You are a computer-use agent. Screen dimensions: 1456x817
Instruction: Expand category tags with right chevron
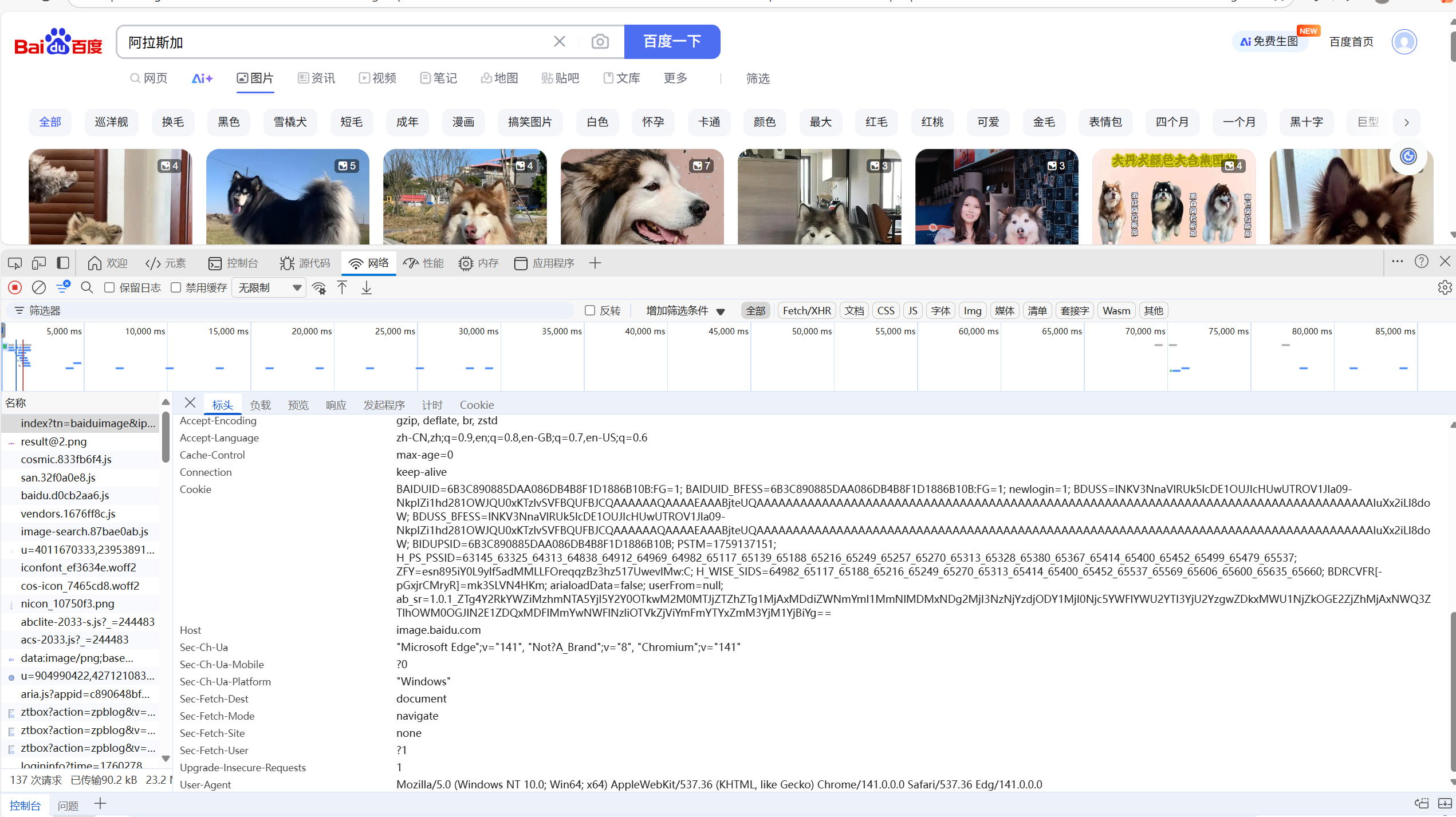[1406, 122]
